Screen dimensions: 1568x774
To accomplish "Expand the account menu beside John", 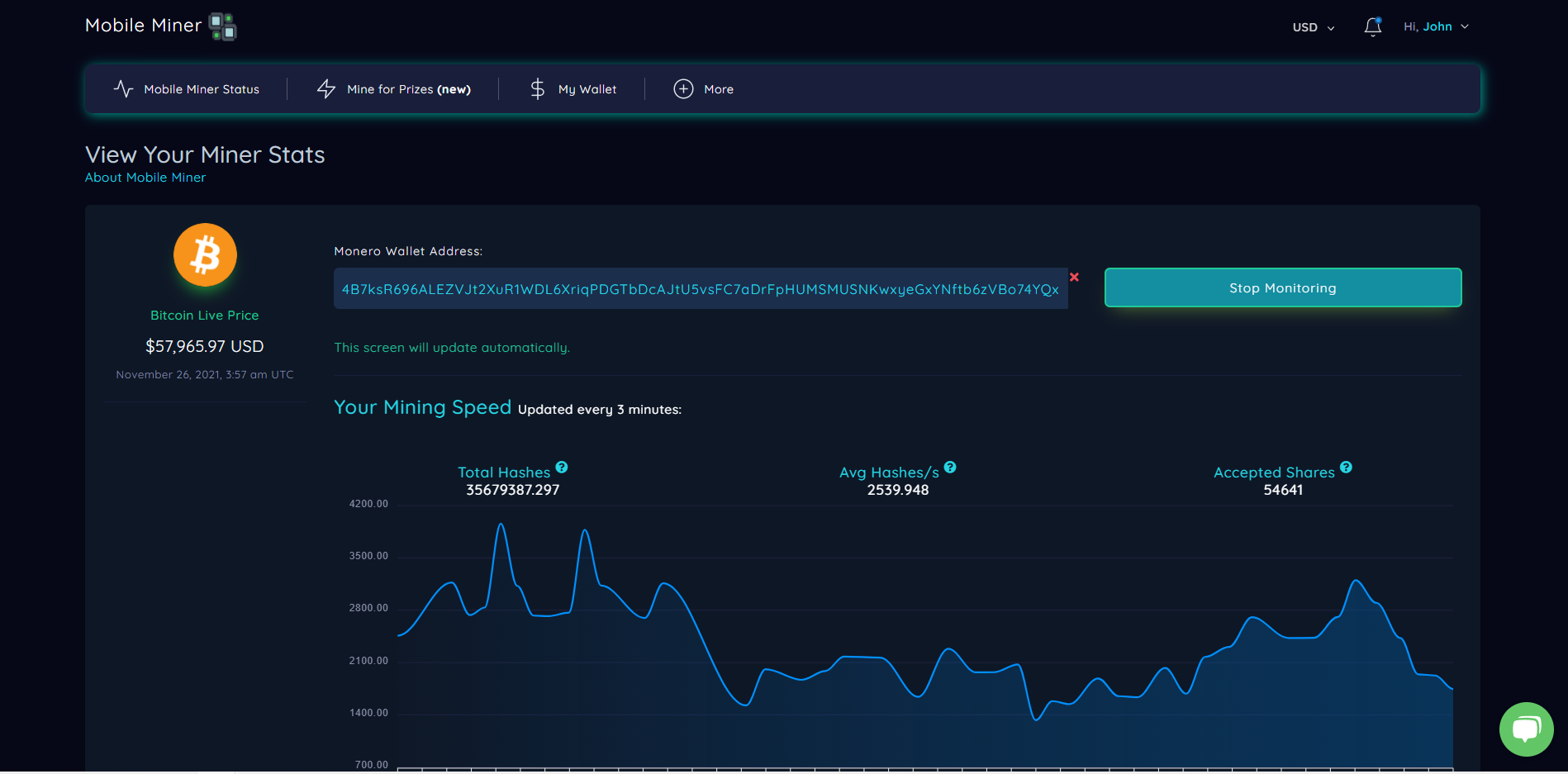I will tap(1464, 26).
